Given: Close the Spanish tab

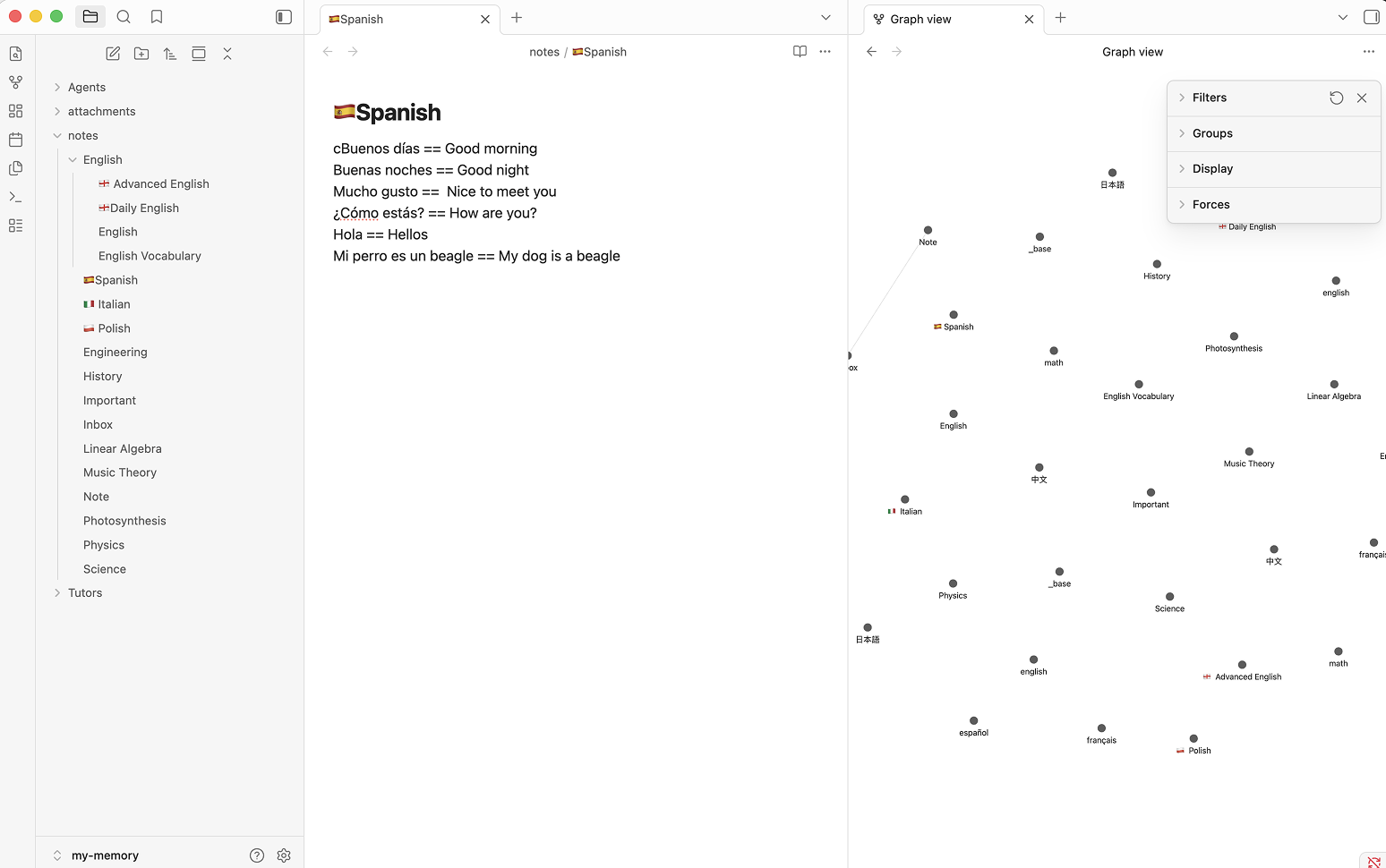Looking at the screenshot, I should coord(485,19).
